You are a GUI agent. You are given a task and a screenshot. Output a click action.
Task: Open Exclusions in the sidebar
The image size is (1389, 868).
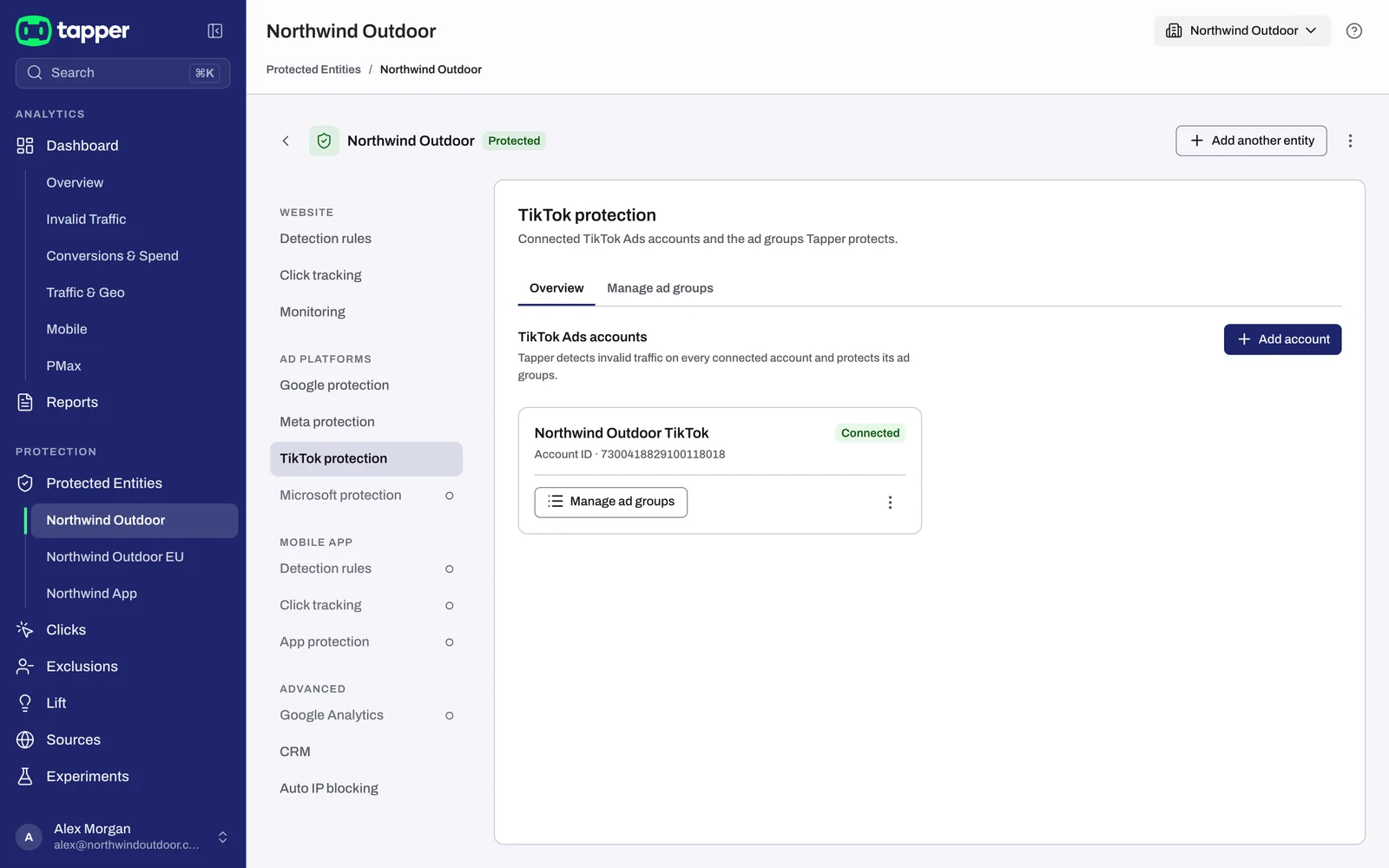[x=122, y=667]
